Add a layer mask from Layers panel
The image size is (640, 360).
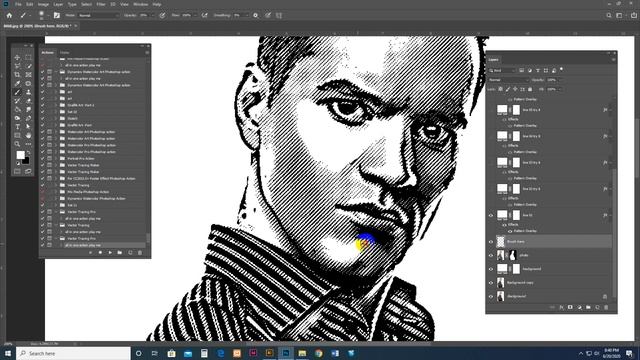point(570,307)
